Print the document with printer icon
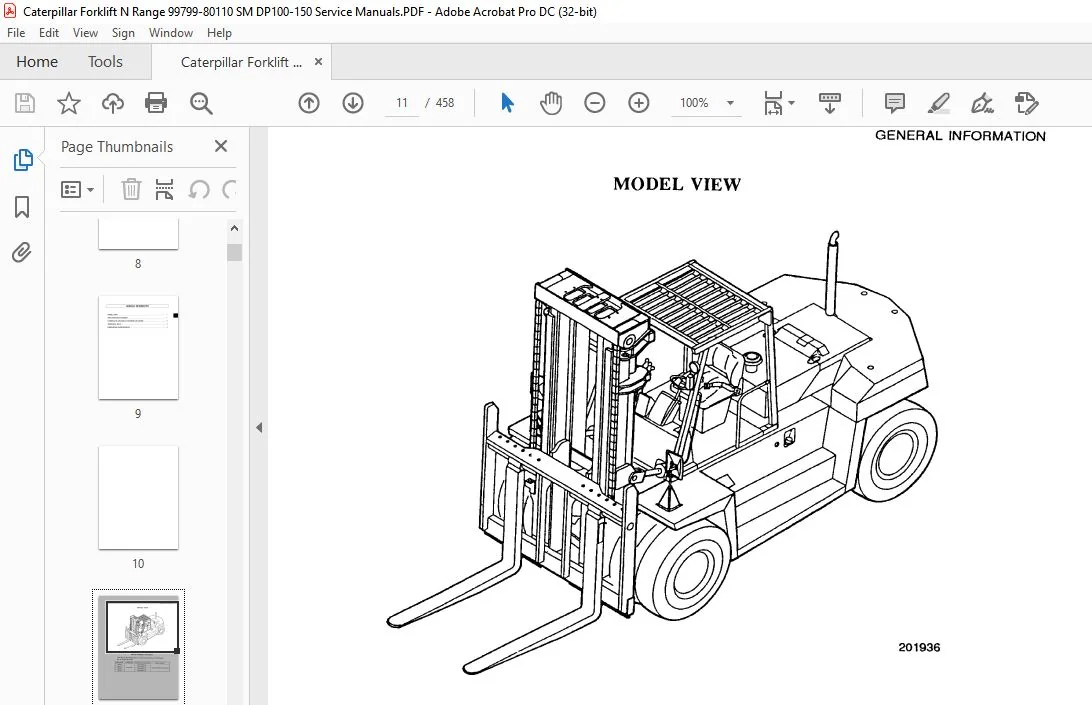The width and height of the screenshot is (1092, 705). (x=156, y=103)
